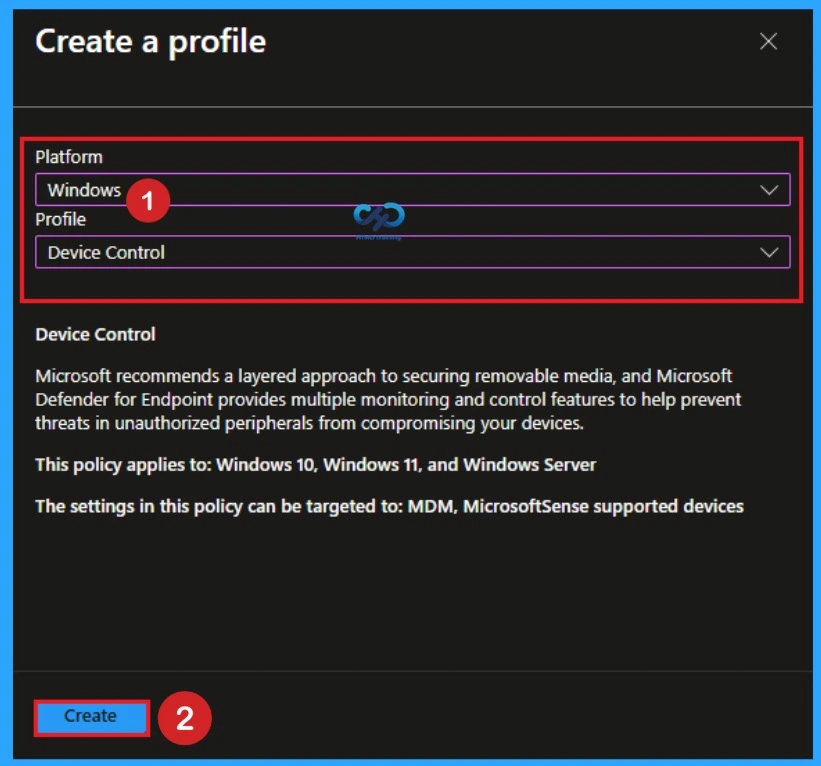Click the 'Profile' field label
The image size is (821, 766).
(x=61, y=219)
